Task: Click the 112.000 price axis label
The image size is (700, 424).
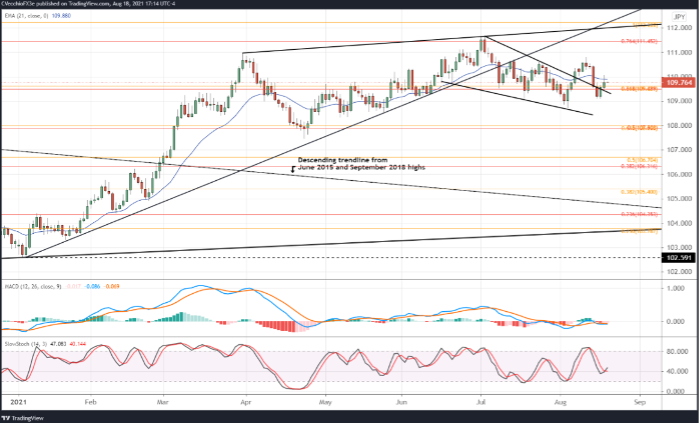Action: pyautogui.click(x=677, y=28)
